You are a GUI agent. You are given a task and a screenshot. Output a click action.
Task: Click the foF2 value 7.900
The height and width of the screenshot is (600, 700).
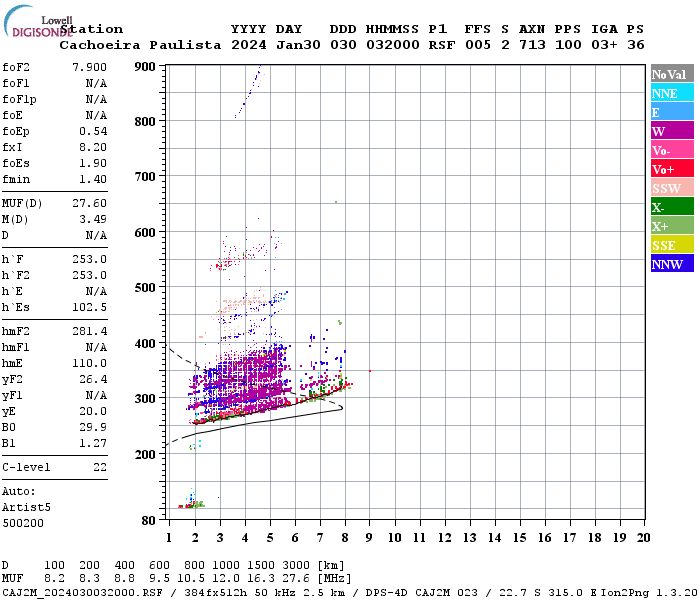[x=89, y=67]
